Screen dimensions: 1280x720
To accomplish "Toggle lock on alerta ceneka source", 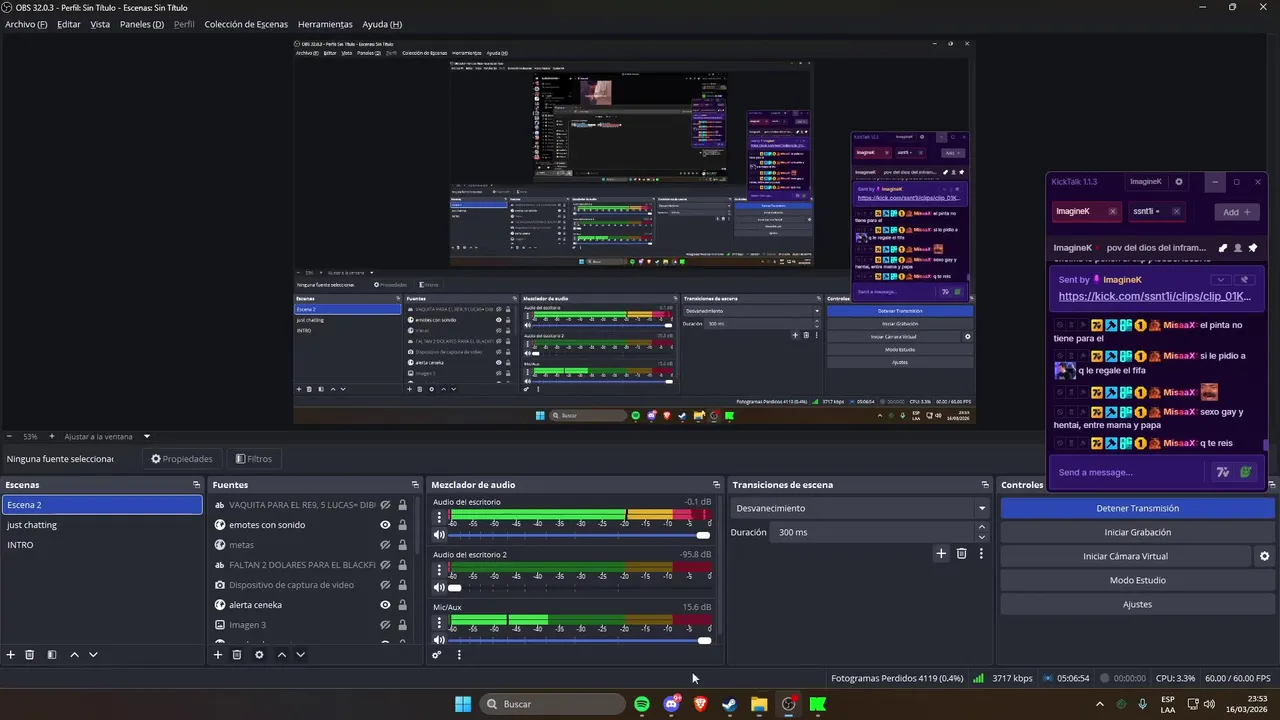I will coord(403,605).
